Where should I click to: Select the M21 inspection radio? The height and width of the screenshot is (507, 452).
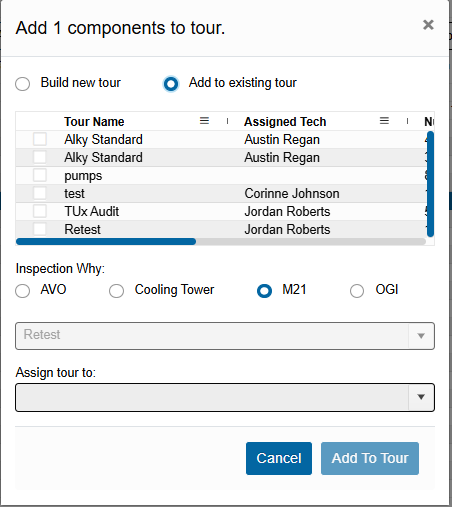(x=264, y=291)
